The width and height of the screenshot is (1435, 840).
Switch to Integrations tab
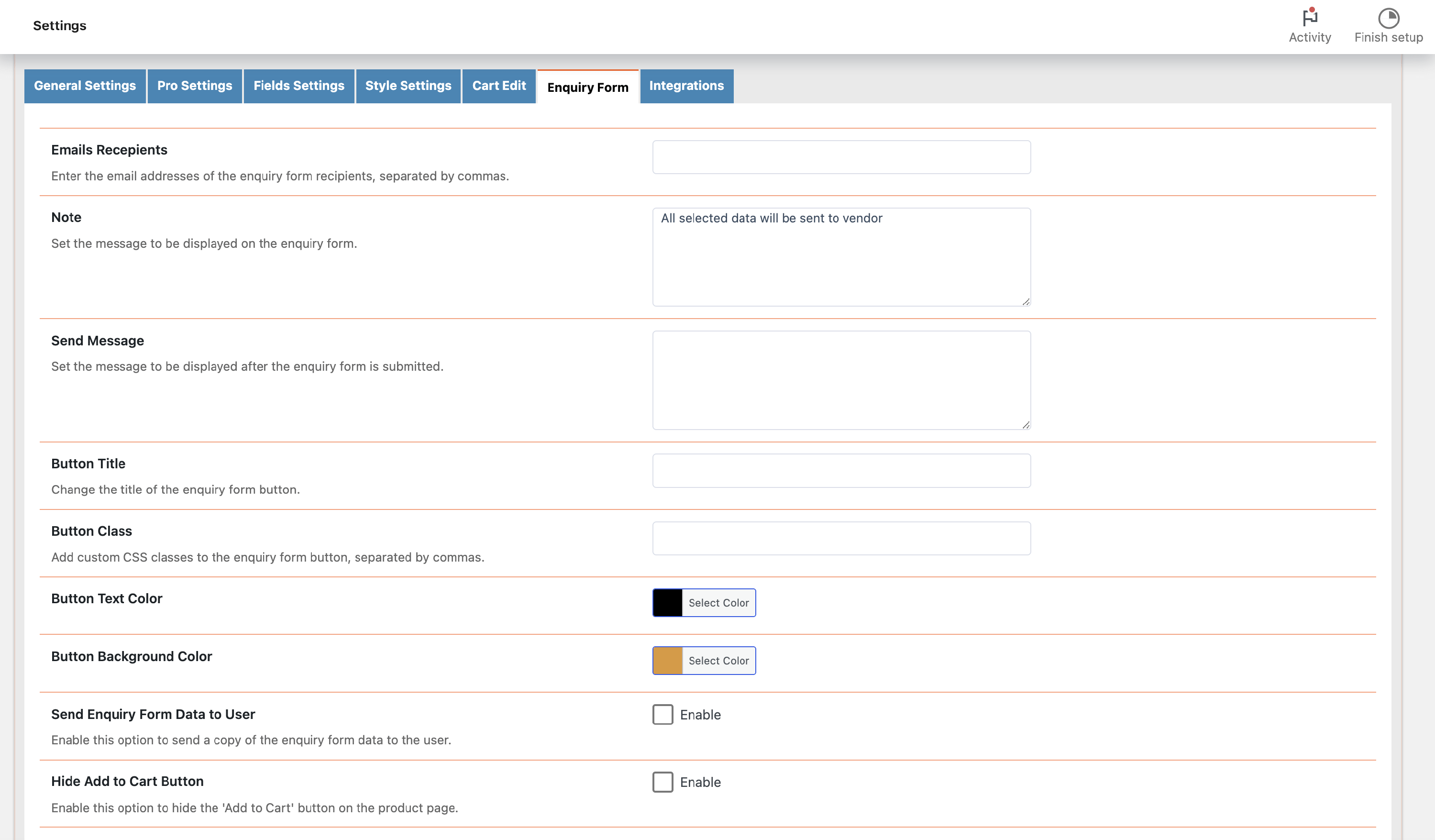click(x=686, y=86)
